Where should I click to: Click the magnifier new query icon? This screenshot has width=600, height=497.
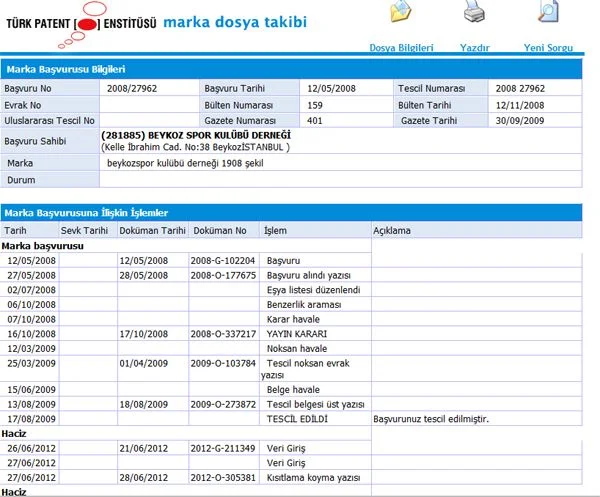pyautogui.click(x=547, y=12)
